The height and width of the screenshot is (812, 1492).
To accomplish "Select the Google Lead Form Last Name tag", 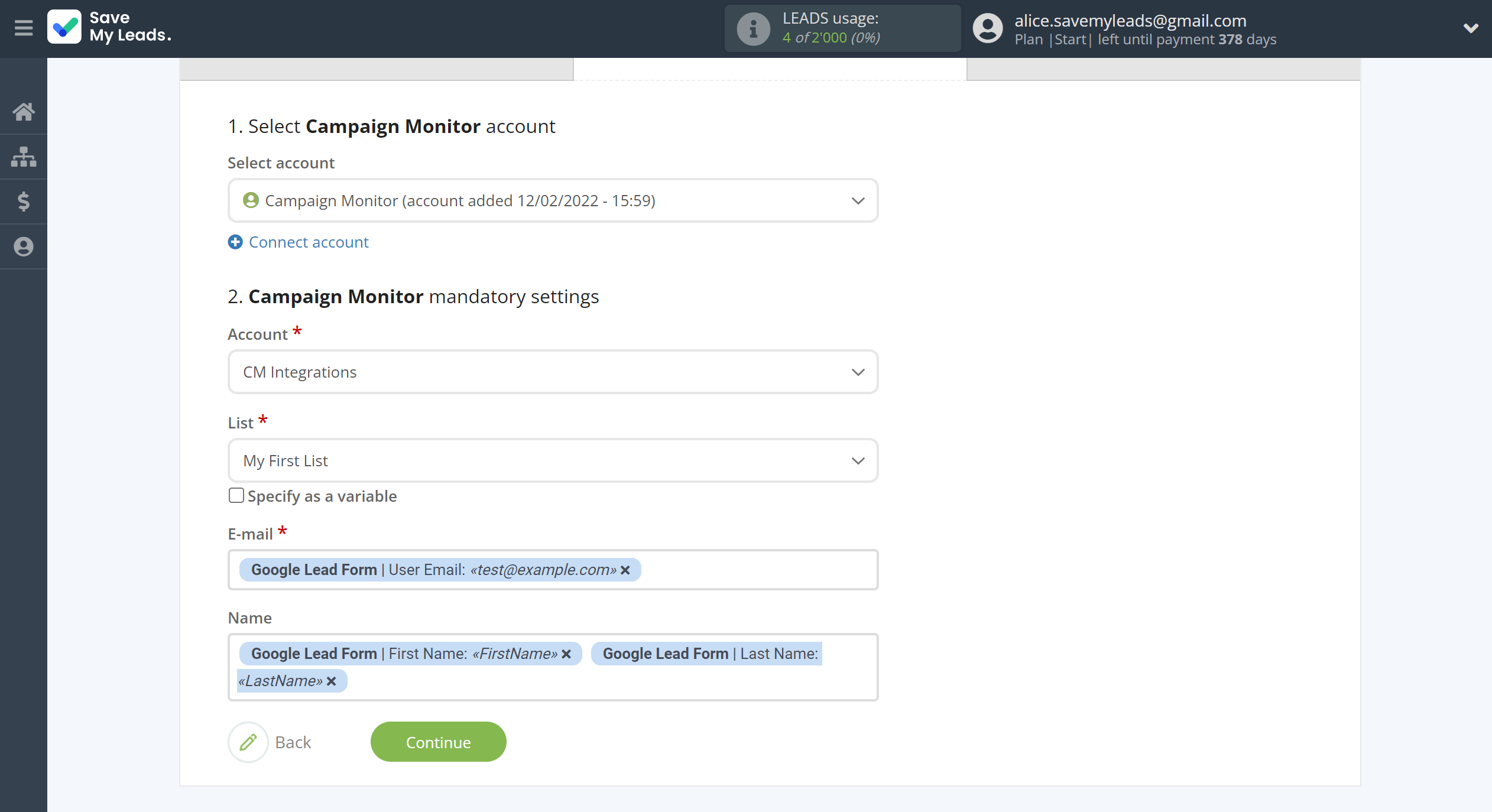I will pyautogui.click(x=706, y=654).
